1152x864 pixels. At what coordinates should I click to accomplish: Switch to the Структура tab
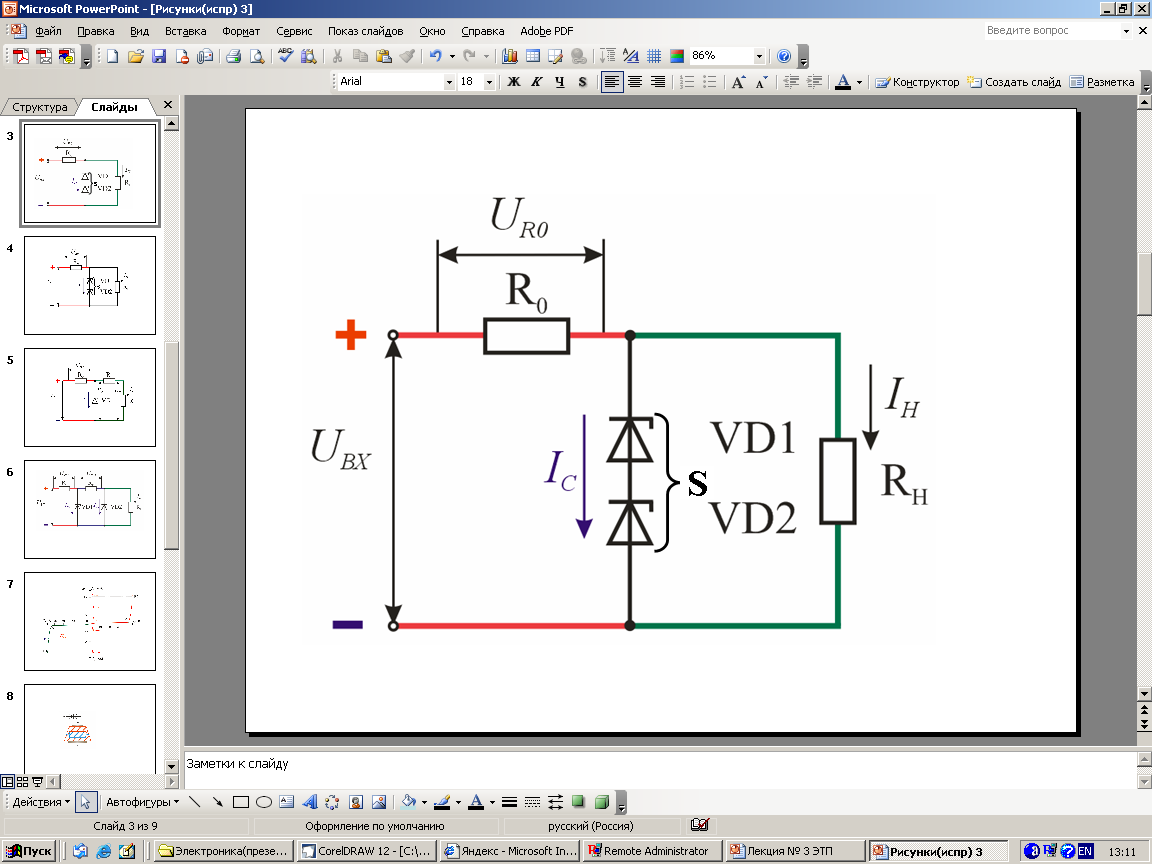(40, 107)
